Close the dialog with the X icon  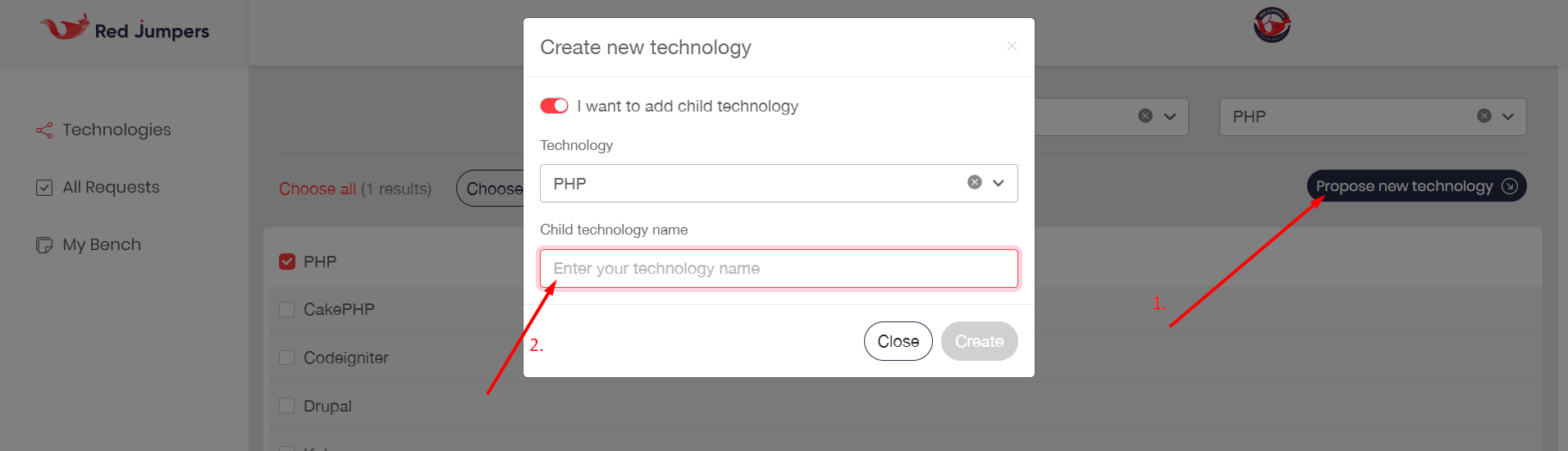point(1012,46)
